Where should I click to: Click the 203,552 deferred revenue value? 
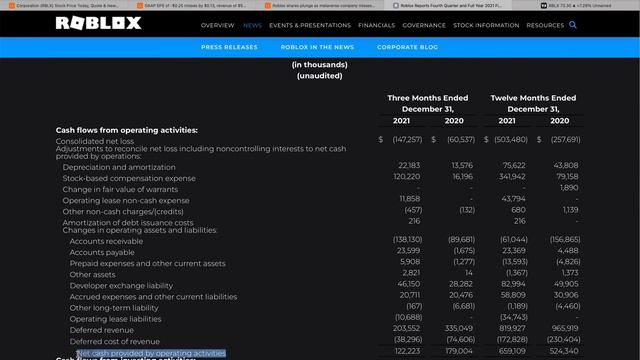[x=407, y=328]
